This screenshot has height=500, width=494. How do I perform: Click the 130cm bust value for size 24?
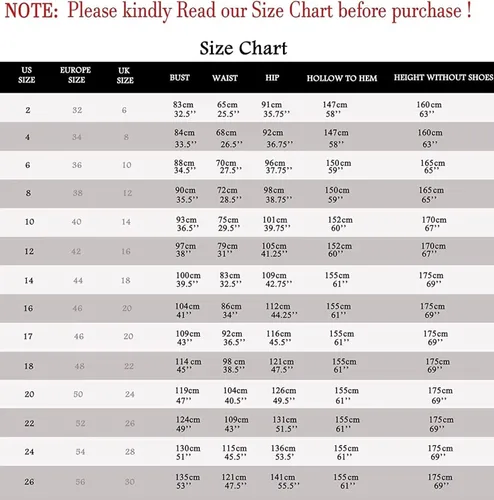(188, 449)
